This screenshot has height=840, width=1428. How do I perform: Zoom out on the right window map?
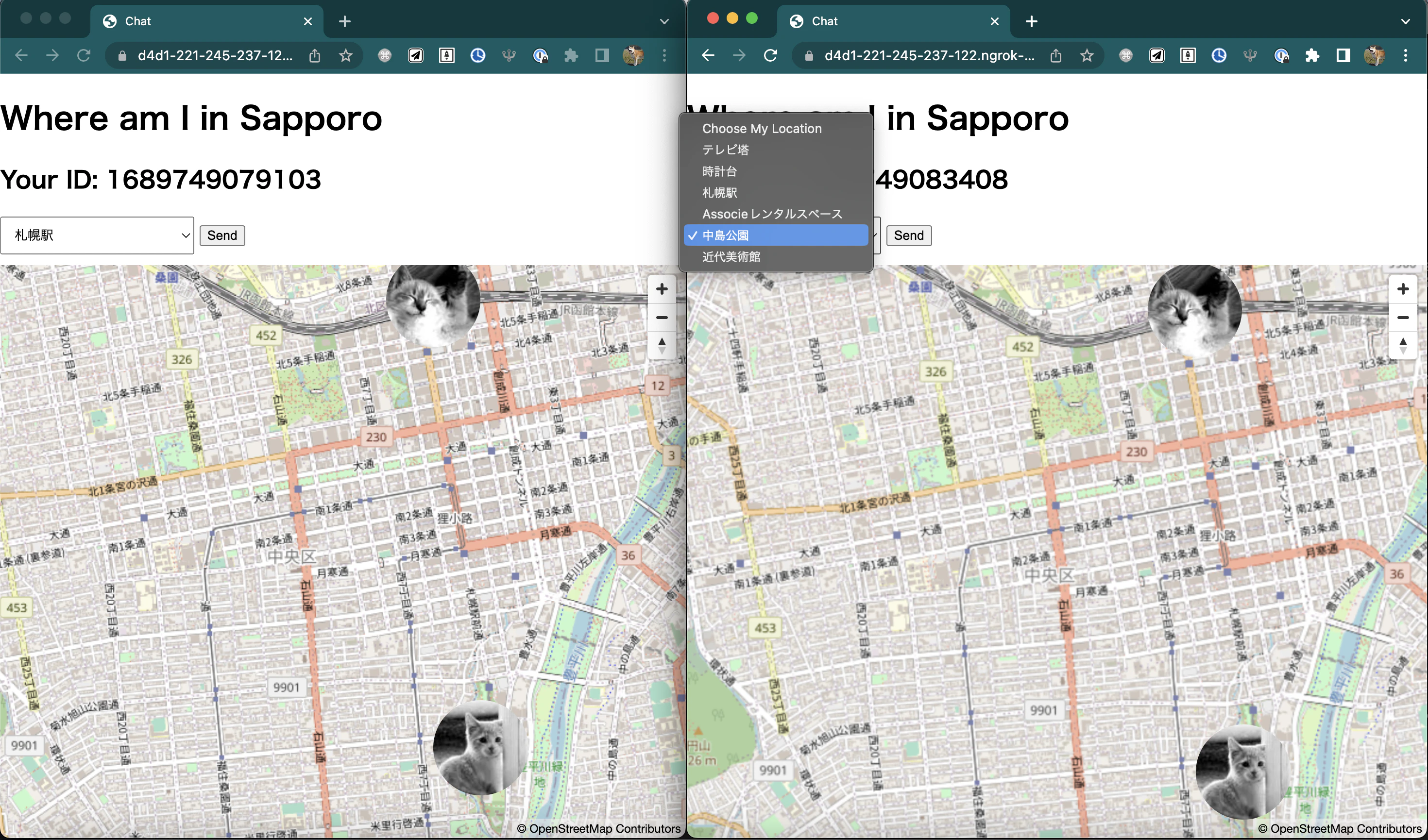[1403, 317]
